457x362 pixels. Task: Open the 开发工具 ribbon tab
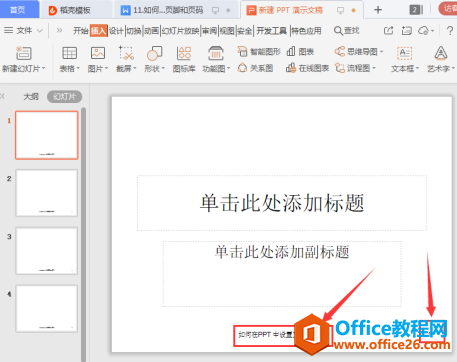tap(272, 31)
